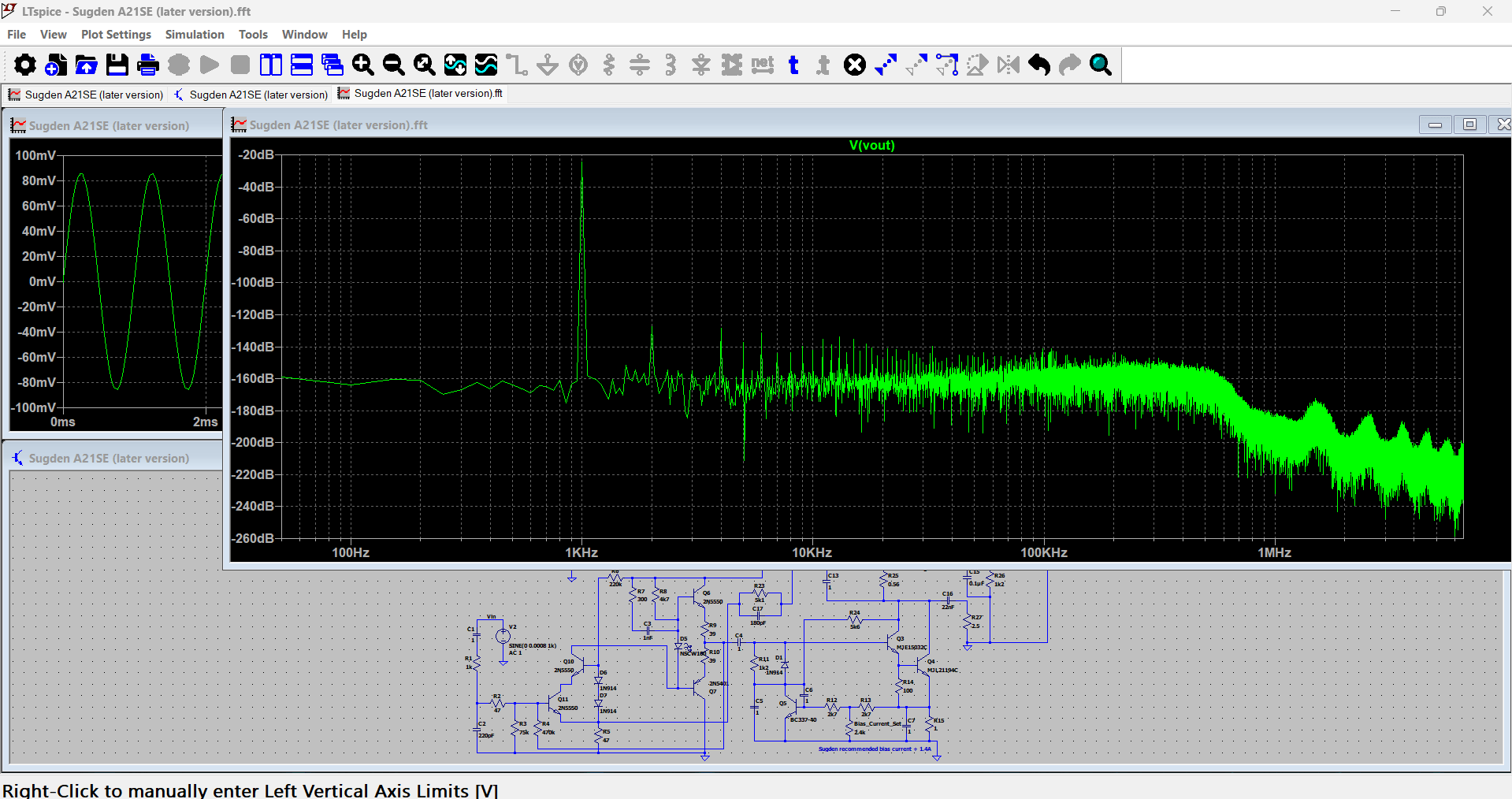1512x799 pixels.
Task: Zoom to fit with the magnifier icon
Action: (425, 65)
